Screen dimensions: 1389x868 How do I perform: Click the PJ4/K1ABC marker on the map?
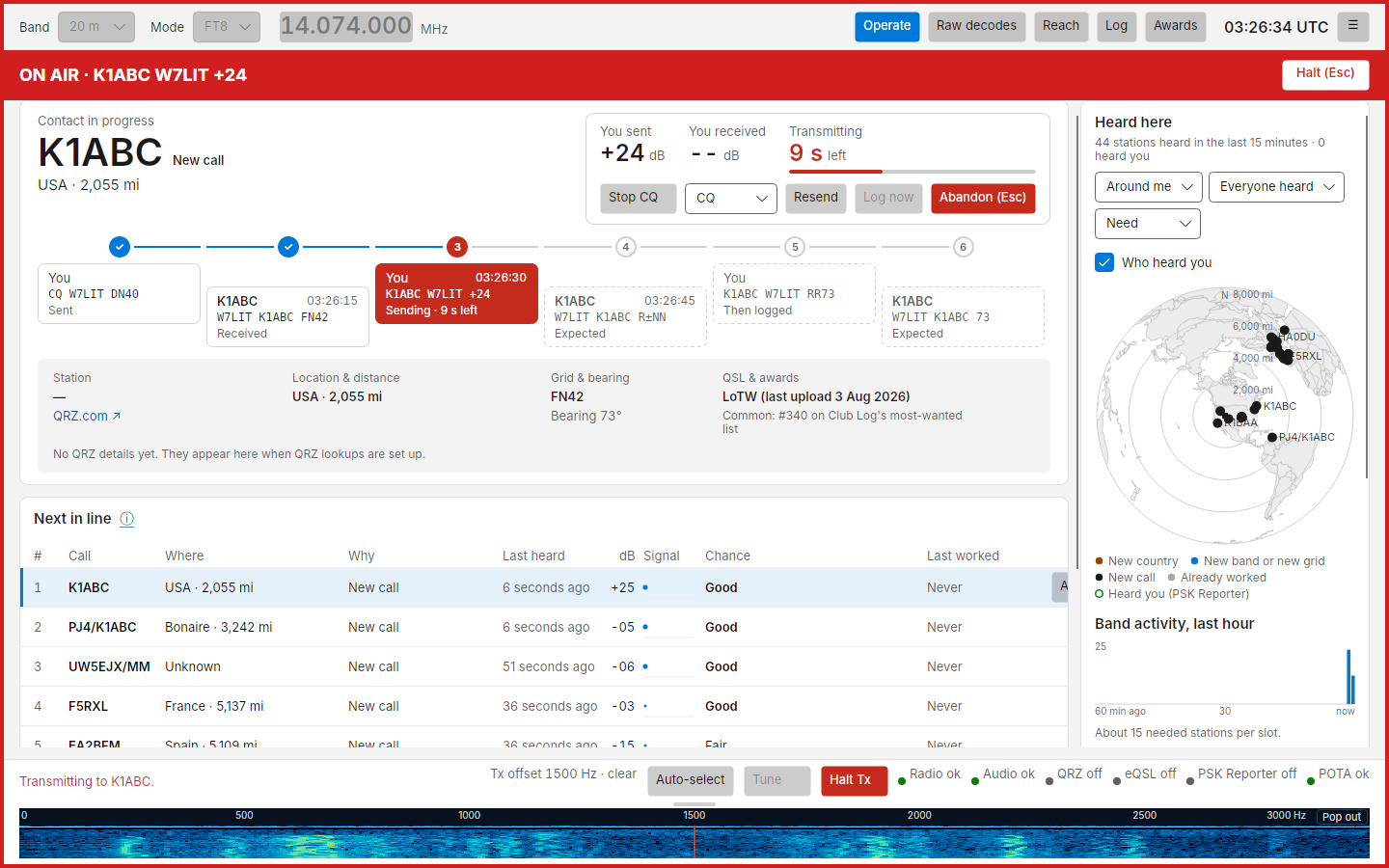[x=1272, y=438]
